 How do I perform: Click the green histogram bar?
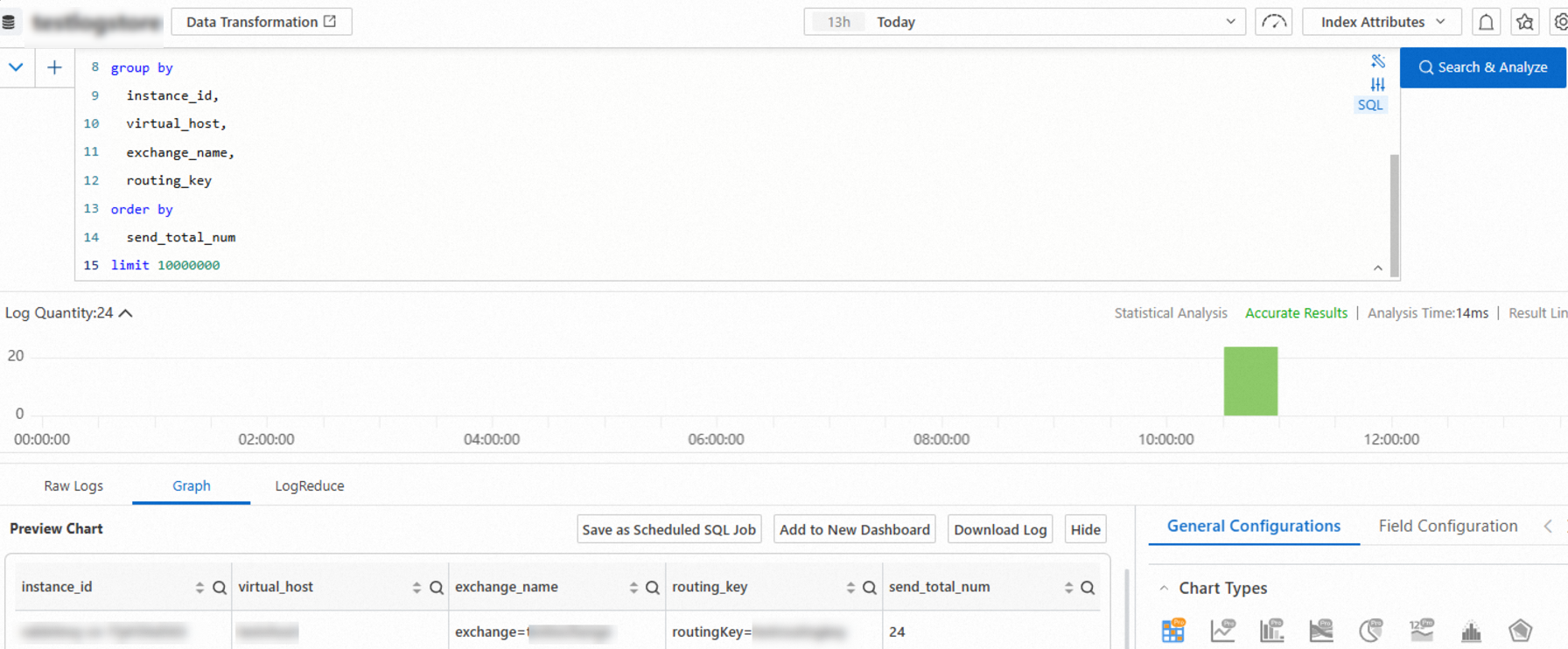(1250, 381)
